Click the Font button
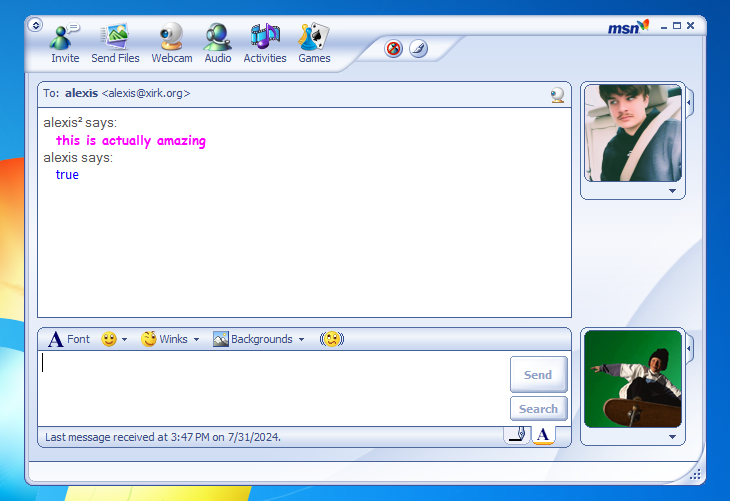This screenshot has width=730, height=501. pyautogui.click(x=69, y=339)
